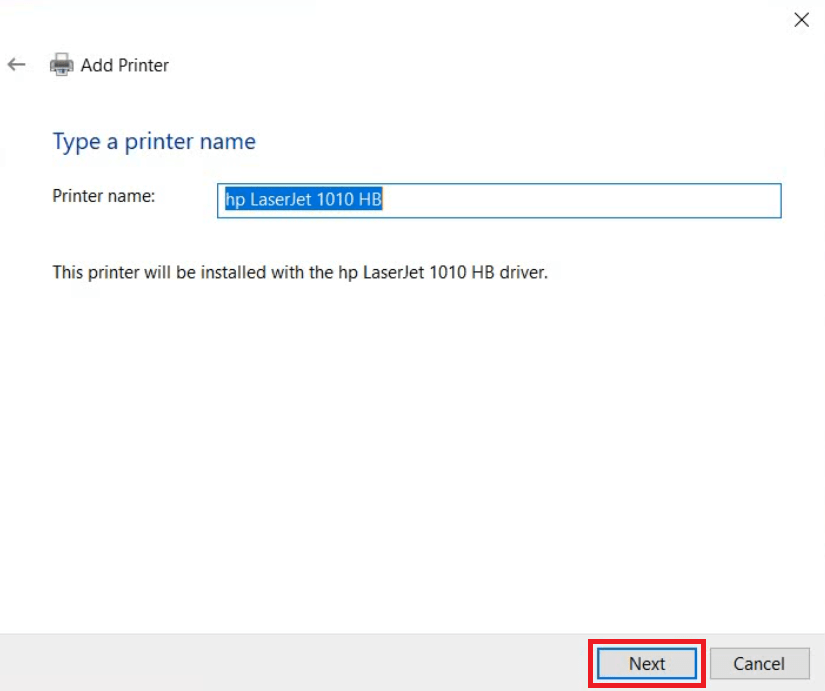Click the small printer glyph in the titlebar

[62, 64]
